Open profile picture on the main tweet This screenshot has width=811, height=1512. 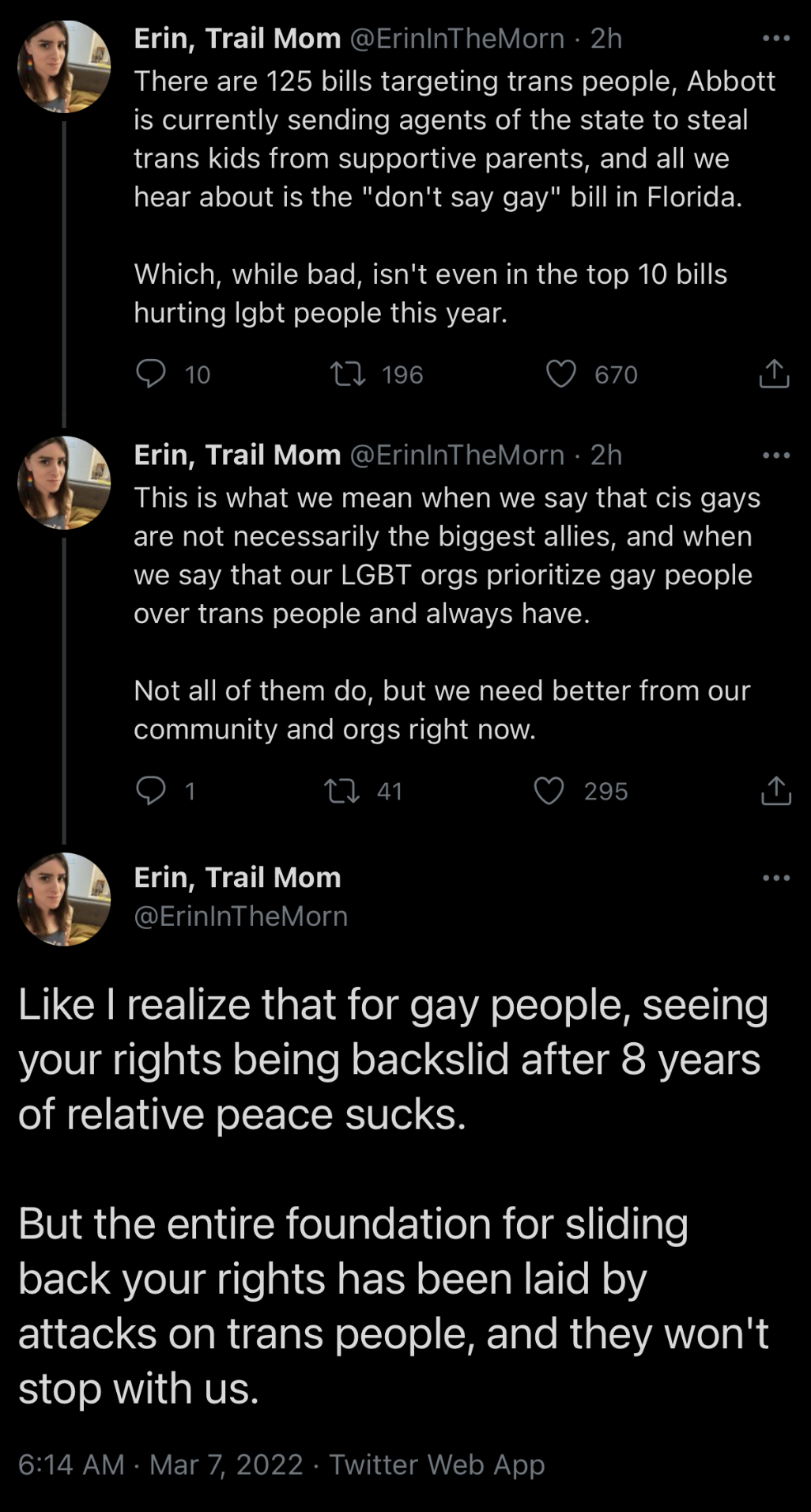click(x=64, y=899)
